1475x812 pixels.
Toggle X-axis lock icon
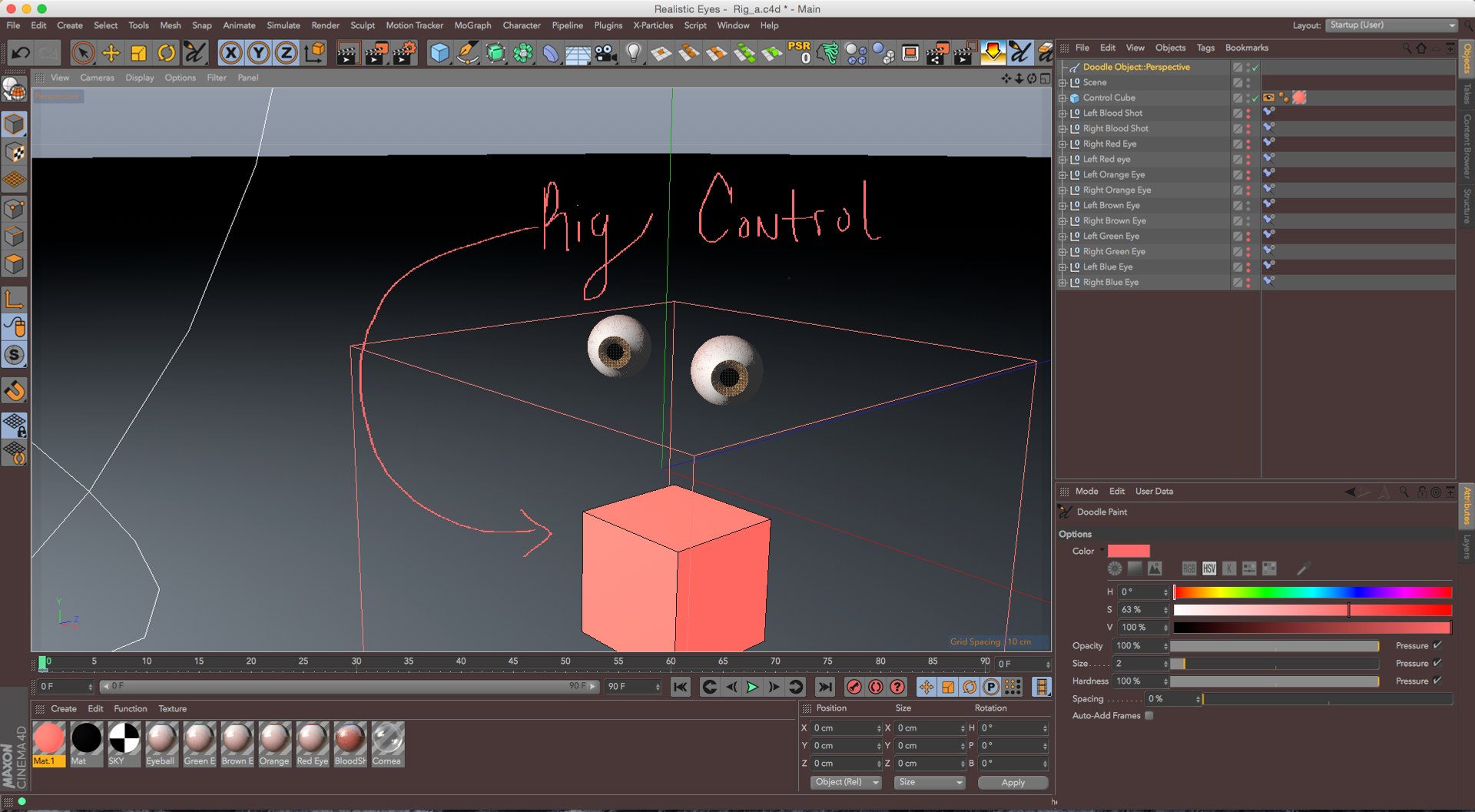click(x=230, y=53)
